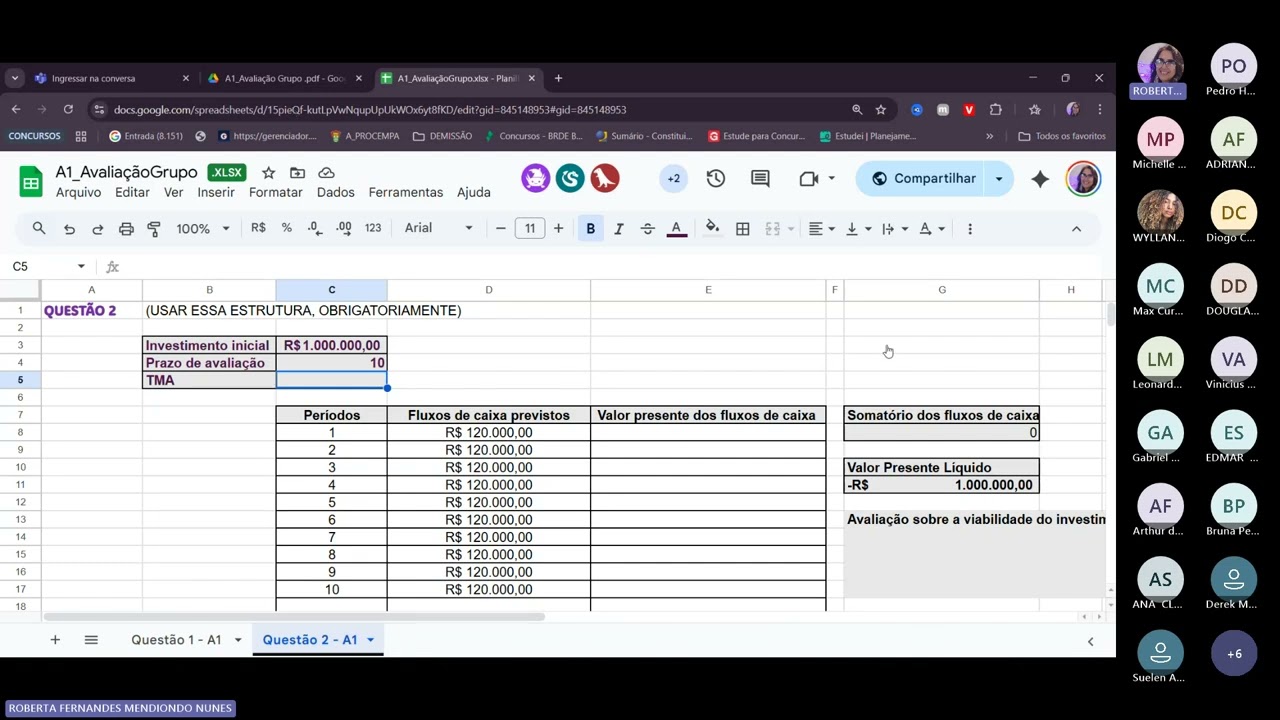1280x720 pixels.
Task: Print the spreadsheet
Action: (x=126, y=229)
